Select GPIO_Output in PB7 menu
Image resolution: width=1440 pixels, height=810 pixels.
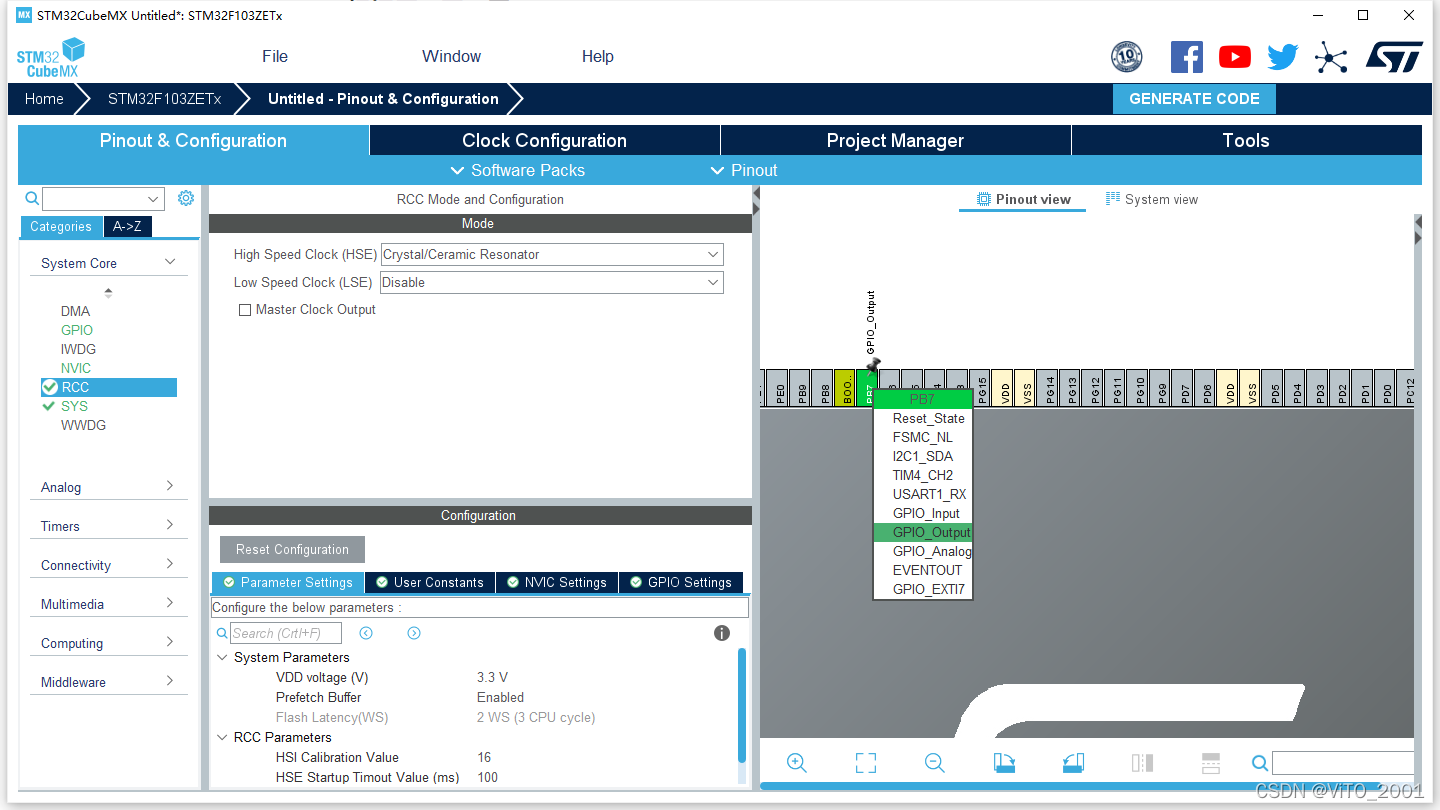click(x=922, y=533)
